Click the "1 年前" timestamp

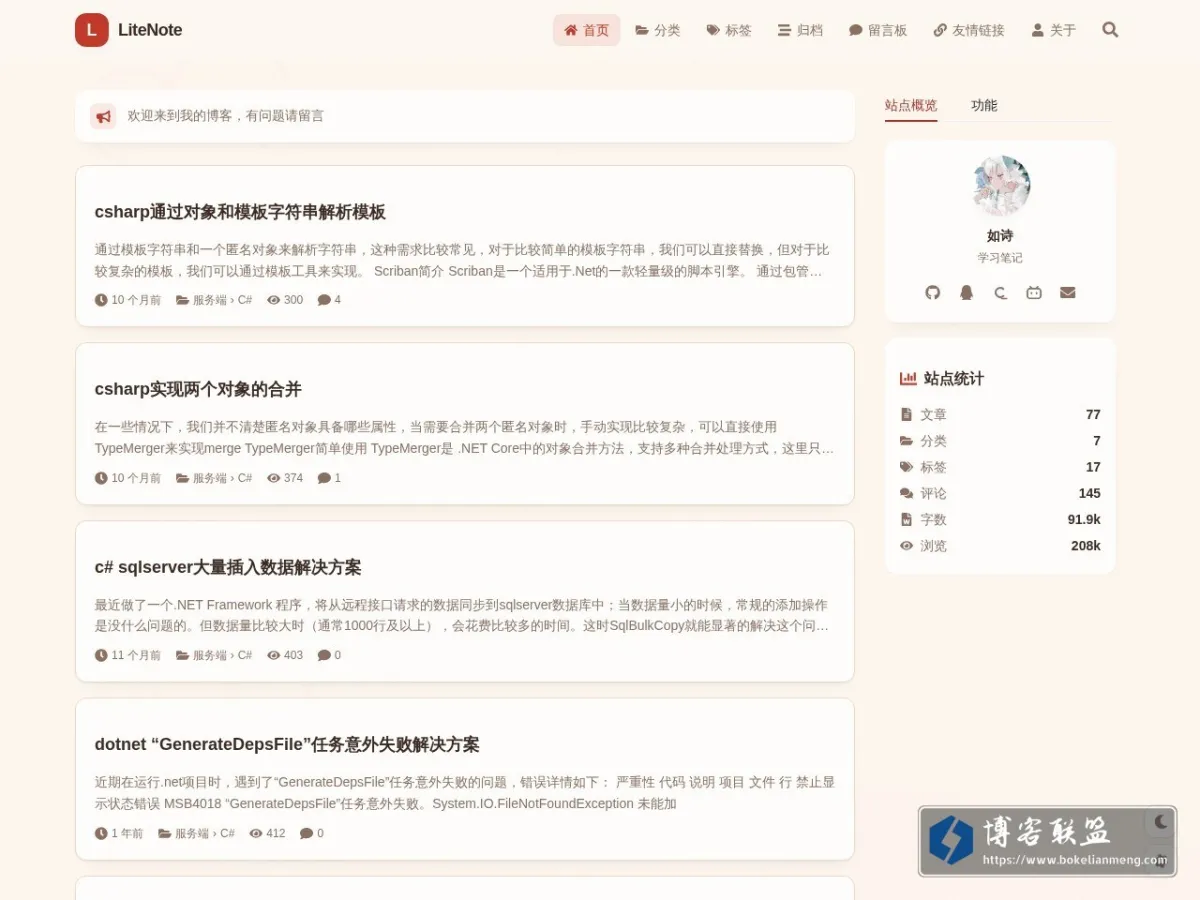(119, 833)
